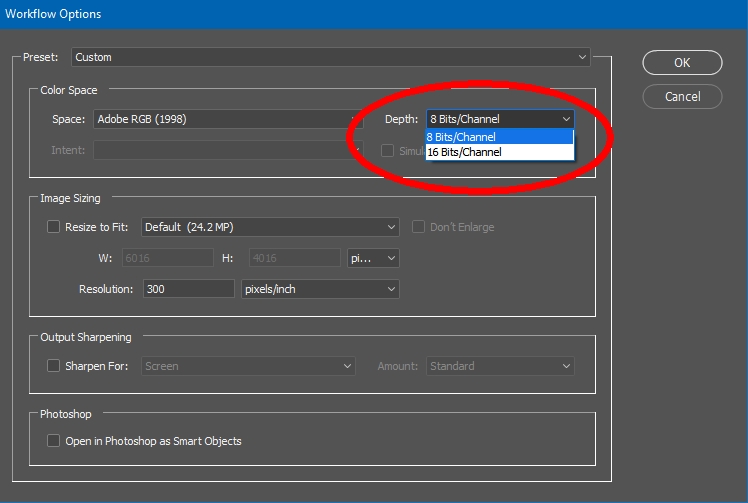Open the pixels/inch units dropdown
Screen dimensions: 748x503
[x=320, y=289]
